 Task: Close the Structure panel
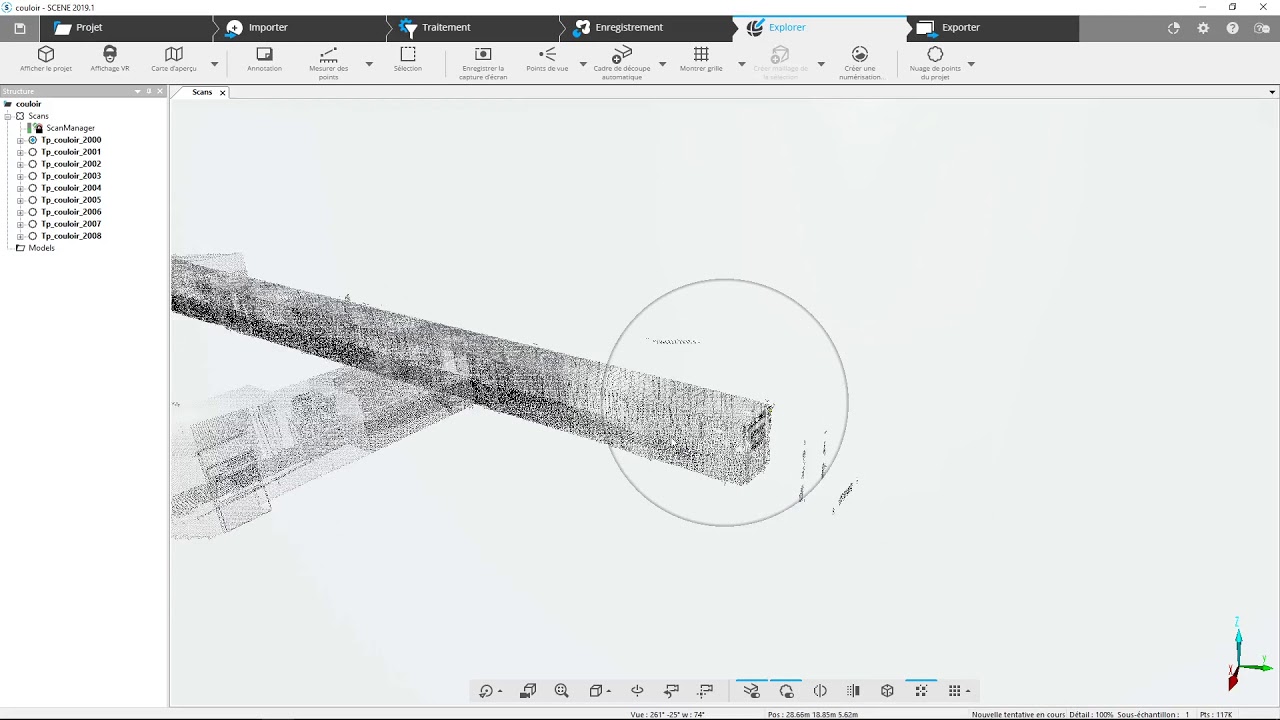[x=160, y=91]
